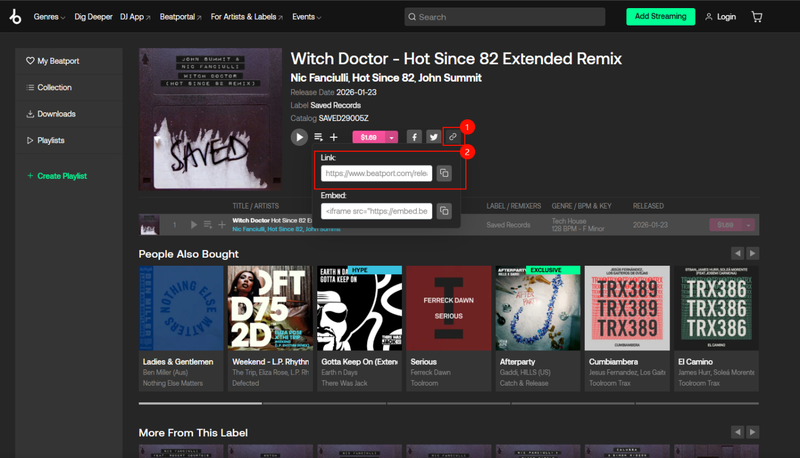Click the Embed iframe code field
The width and height of the screenshot is (800, 458).
(x=376, y=211)
